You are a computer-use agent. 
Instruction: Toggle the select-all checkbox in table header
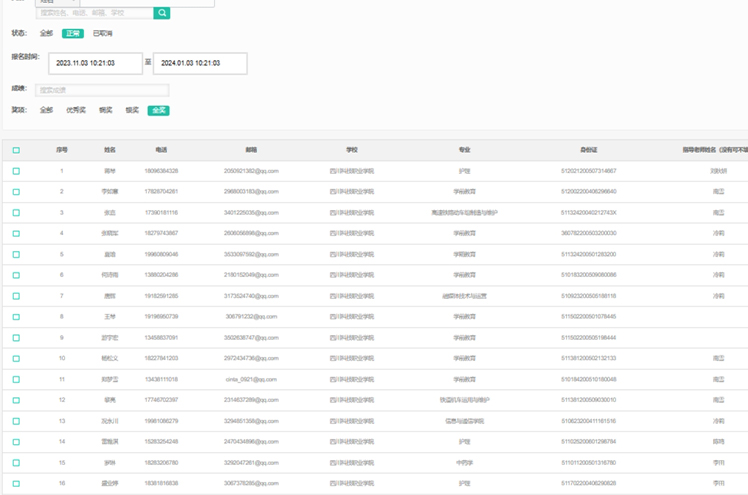[x=16, y=150]
